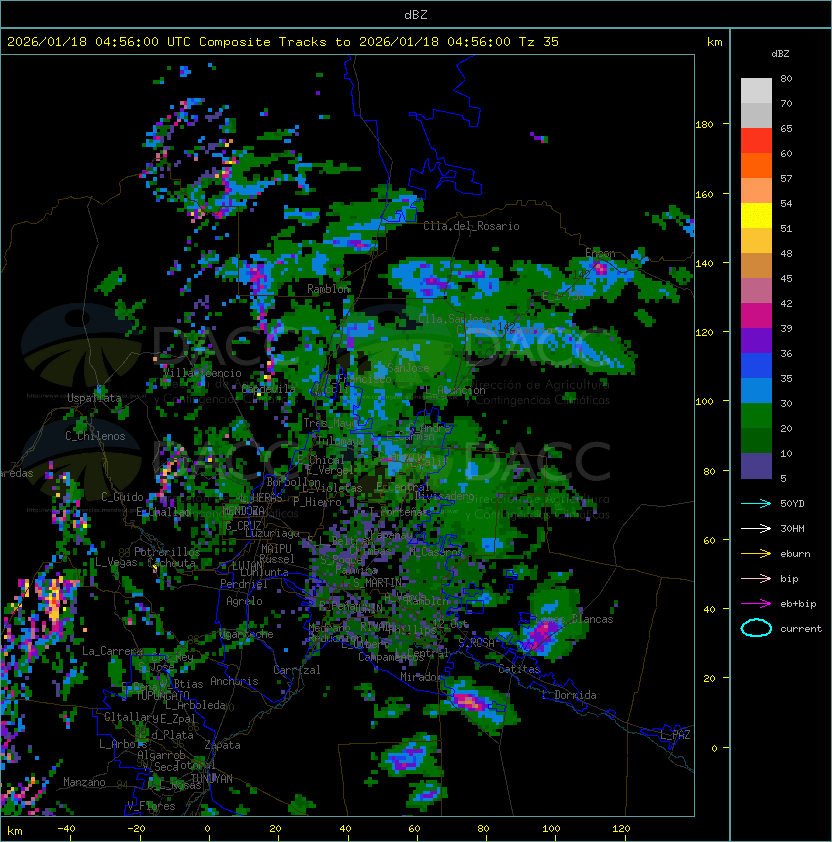The image size is (832, 842).
Task: Pick the slate 5–10 dBZ legend swatch
Action: 756,466
